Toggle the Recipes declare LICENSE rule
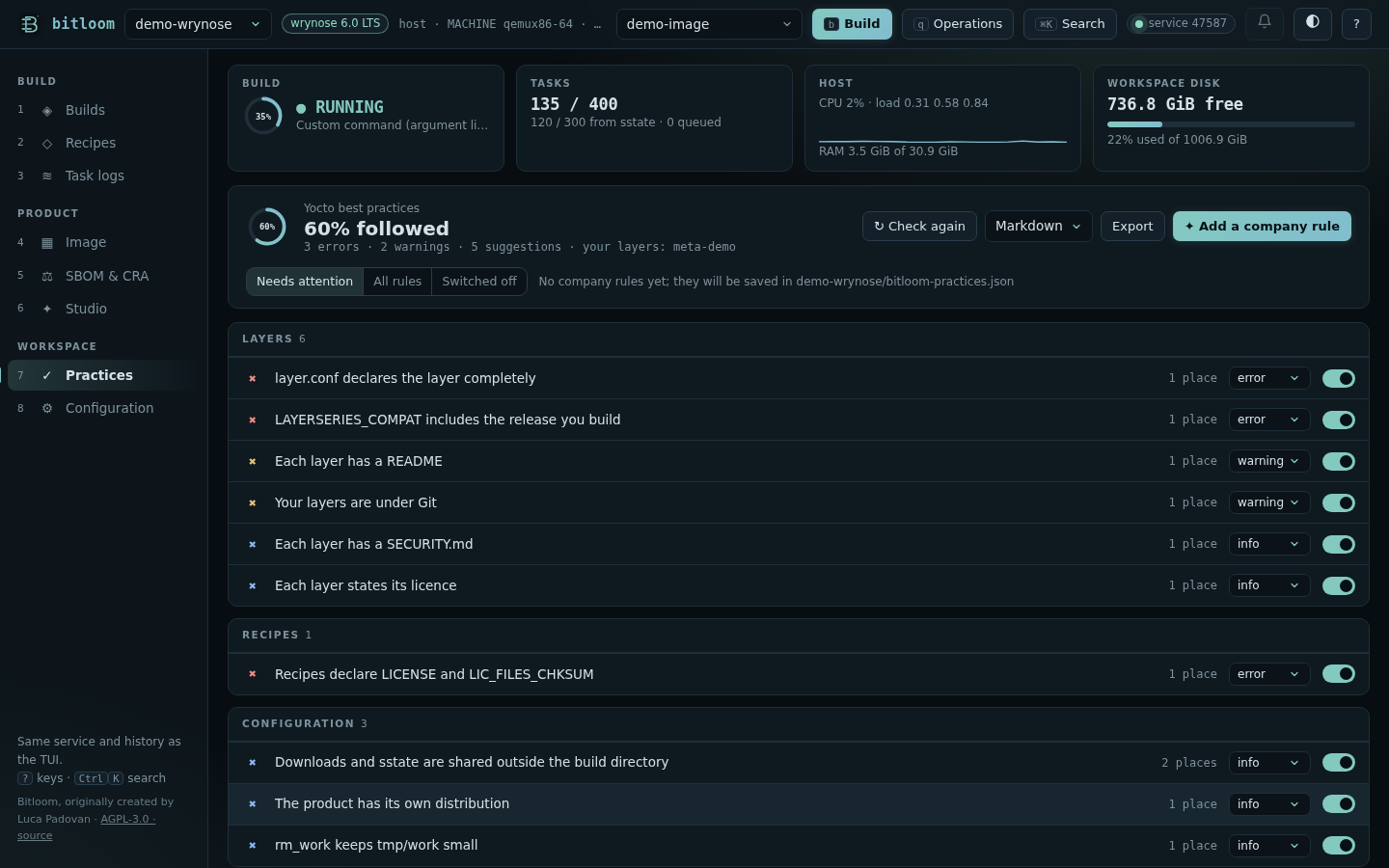The image size is (1389, 868). pyautogui.click(x=1339, y=674)
